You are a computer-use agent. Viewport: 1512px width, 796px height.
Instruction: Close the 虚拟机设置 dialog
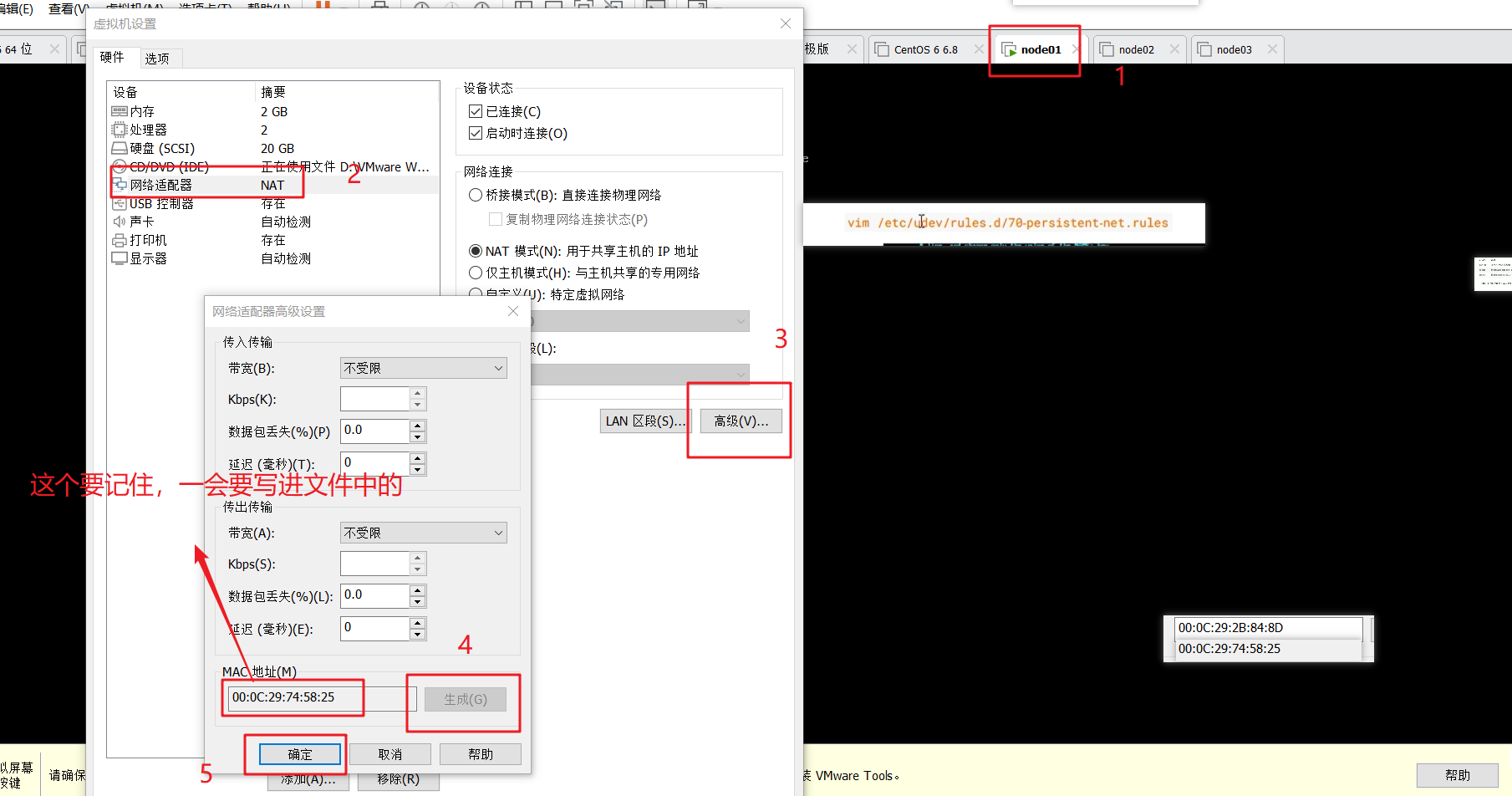pyautogui.click(x=786, y=23)
